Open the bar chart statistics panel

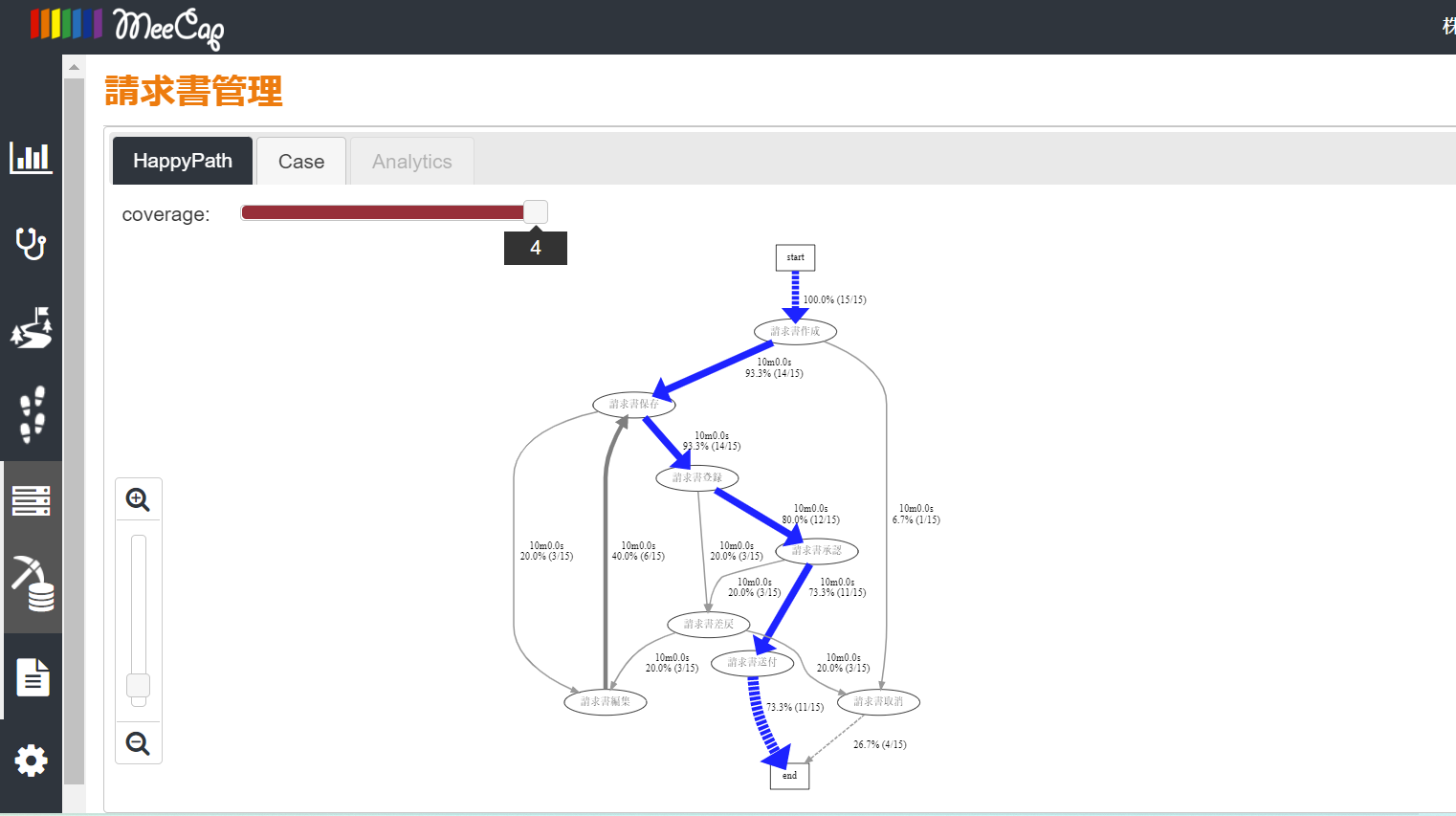(x=31, y=159)
